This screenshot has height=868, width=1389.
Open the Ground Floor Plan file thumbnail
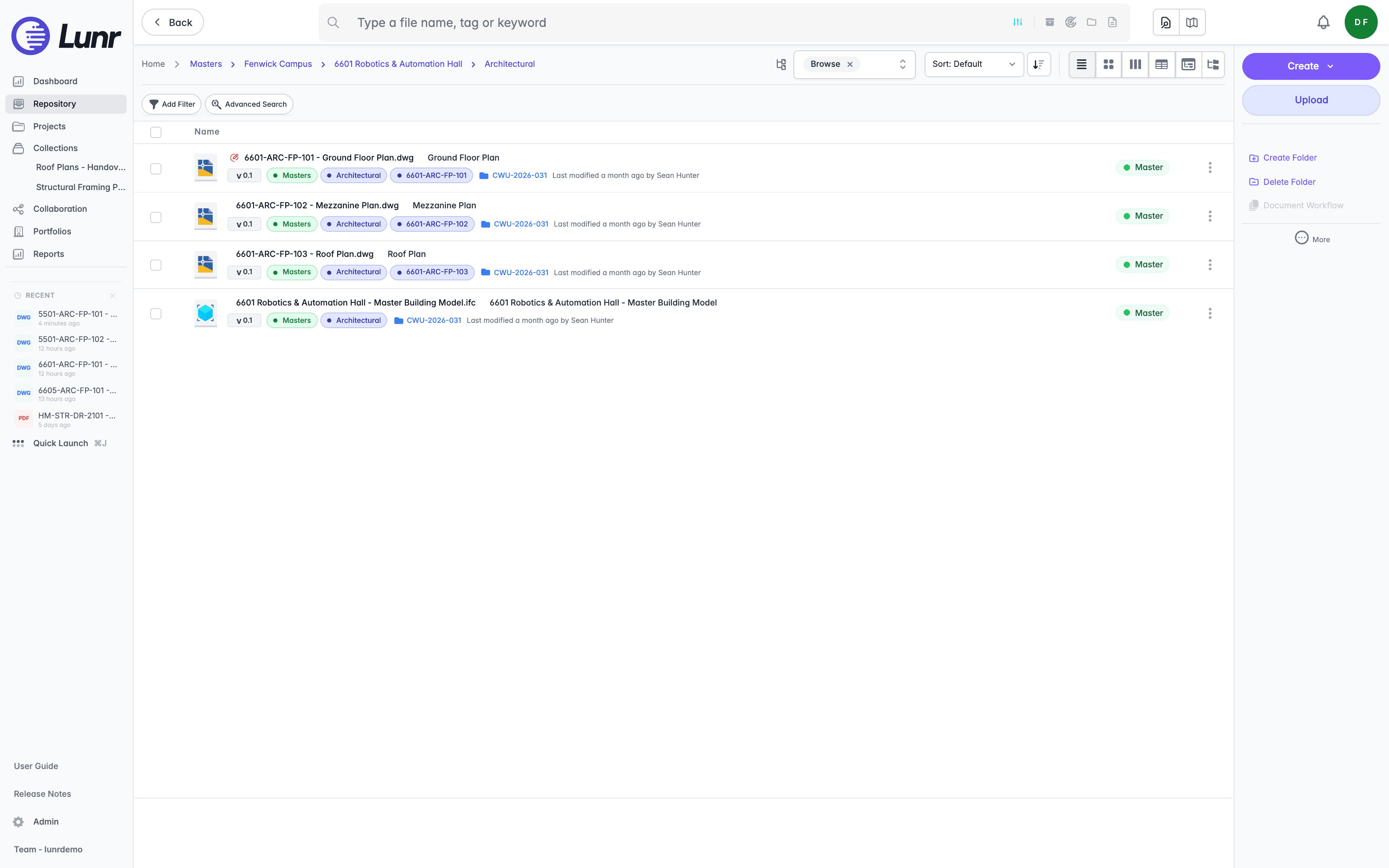point(205,168)
